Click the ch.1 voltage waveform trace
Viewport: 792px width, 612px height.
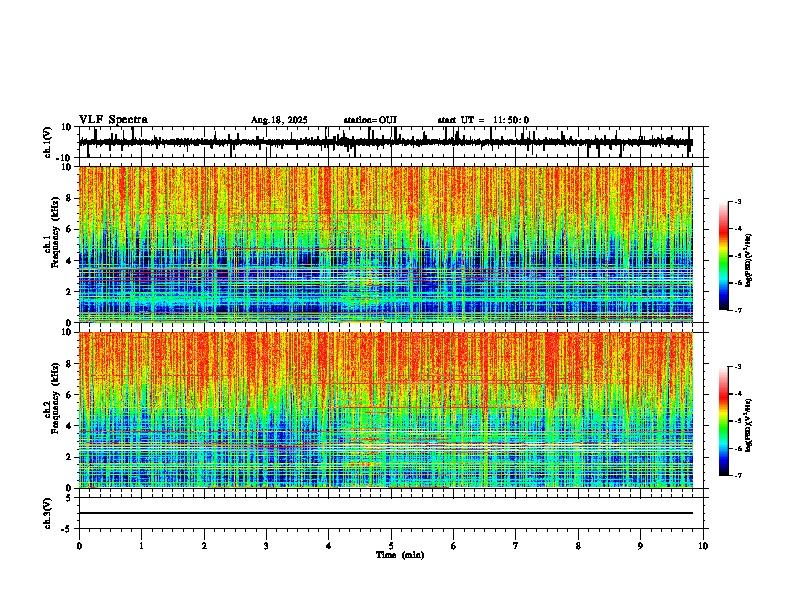point(385,142)
